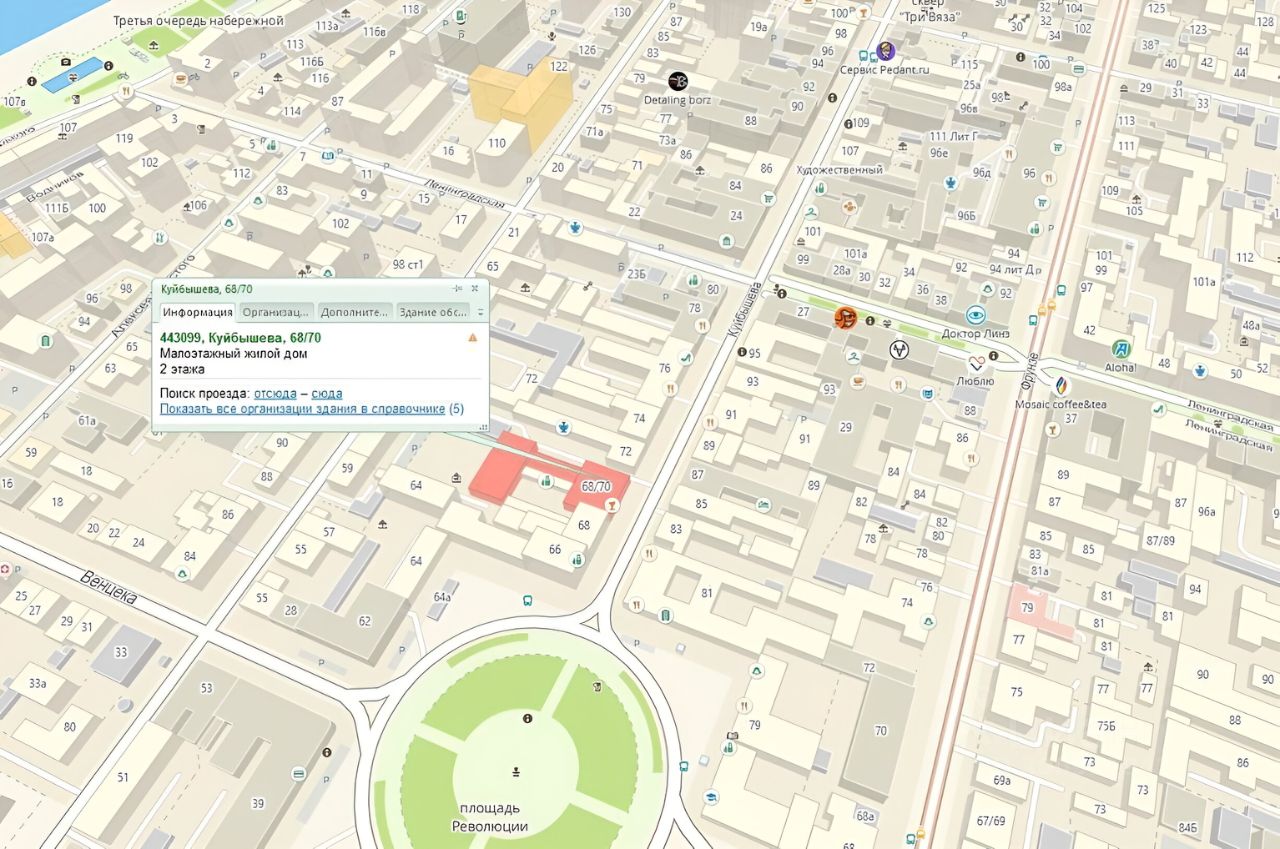The width and height of the screenshot is (1280, 849).
Task: Click the microphone icon near building 126
Action: (x=551, y=35)
